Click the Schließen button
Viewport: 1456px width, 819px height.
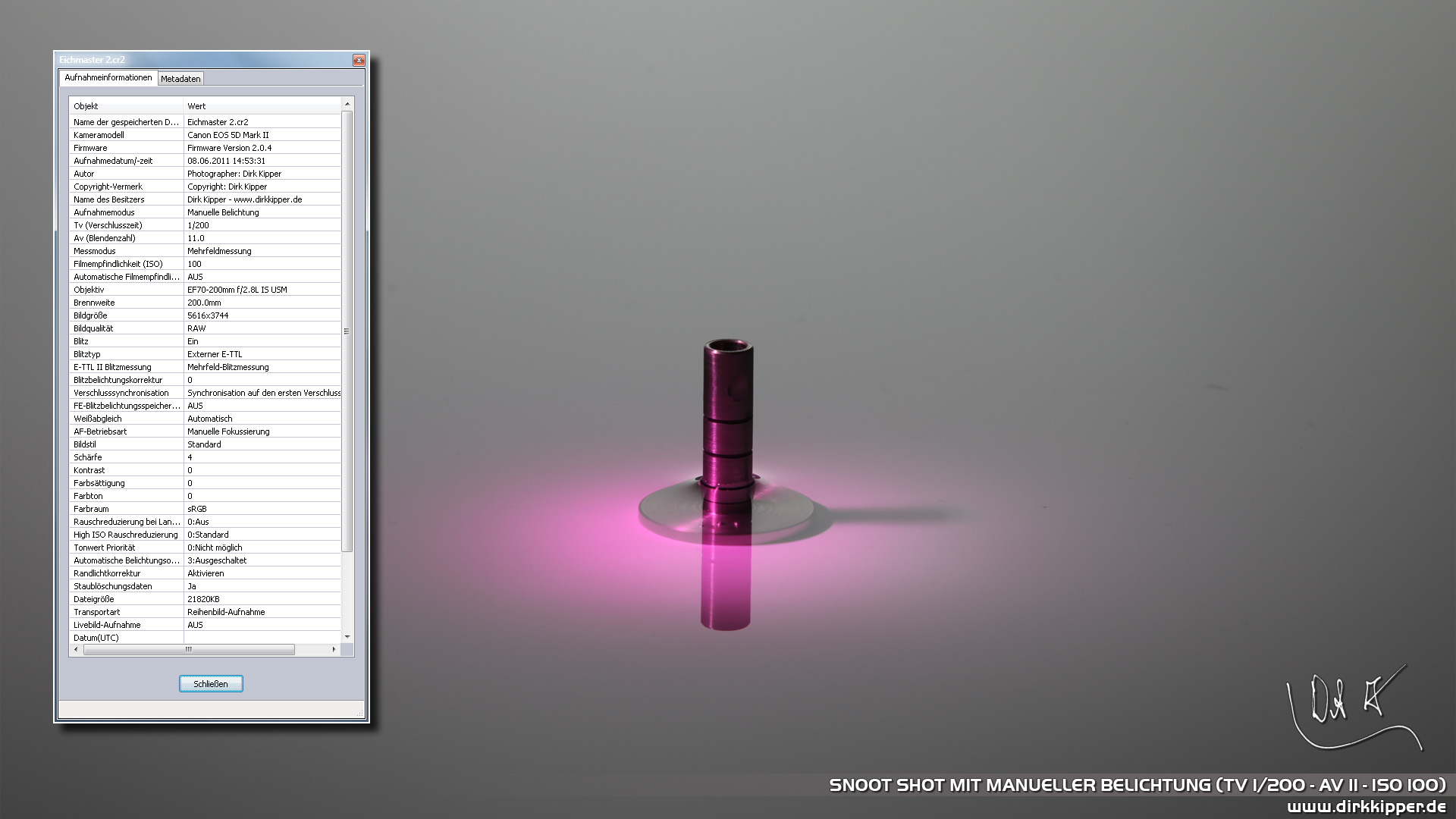coord(211,684)
